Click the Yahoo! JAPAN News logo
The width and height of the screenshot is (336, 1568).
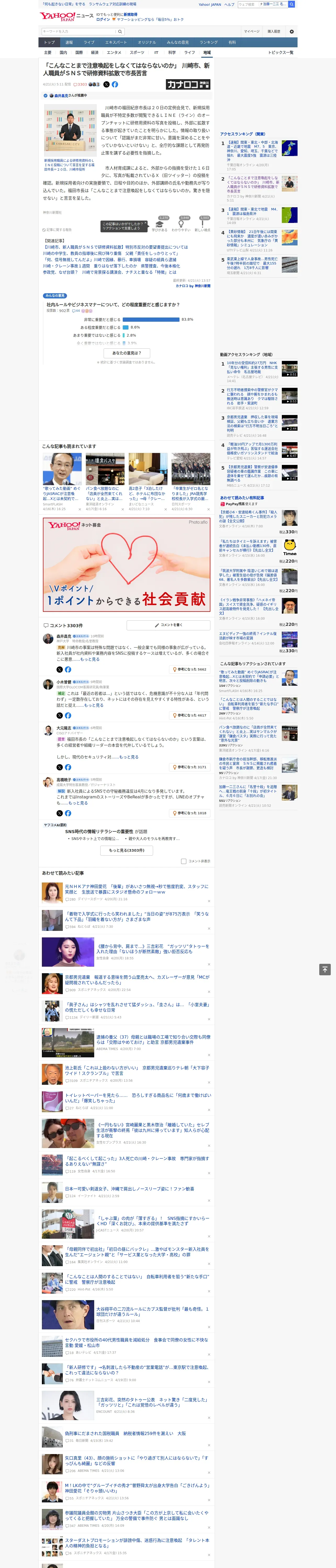pyautogui.click(x=66, y=16)
